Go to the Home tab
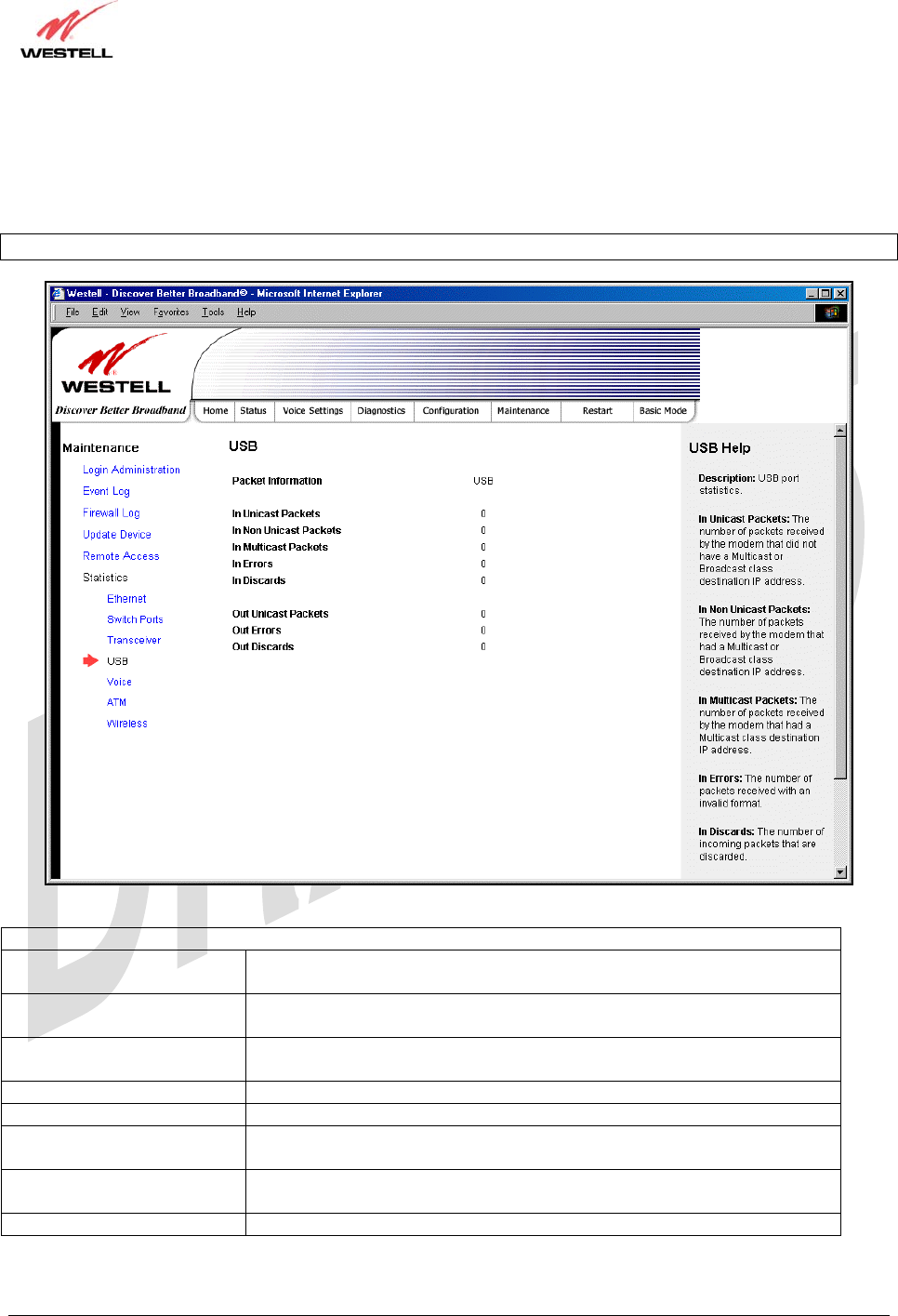Image resolution: width=898 pixels, height=1316 pixels. tap(216, 411)
